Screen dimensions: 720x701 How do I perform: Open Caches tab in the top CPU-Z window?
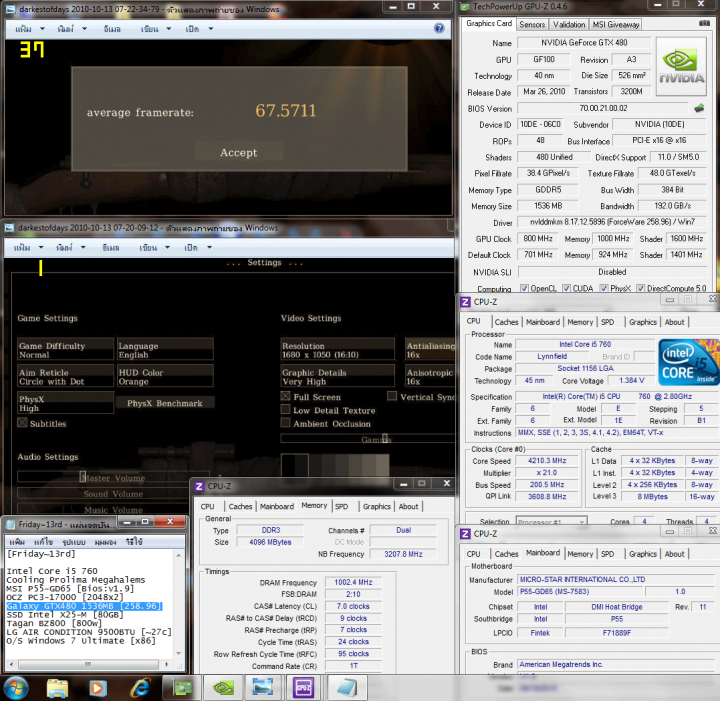coord(506,322)
